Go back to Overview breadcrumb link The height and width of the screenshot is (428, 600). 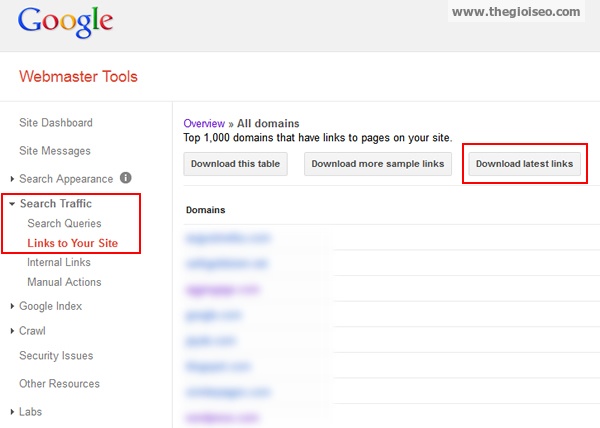click(204, 124)
